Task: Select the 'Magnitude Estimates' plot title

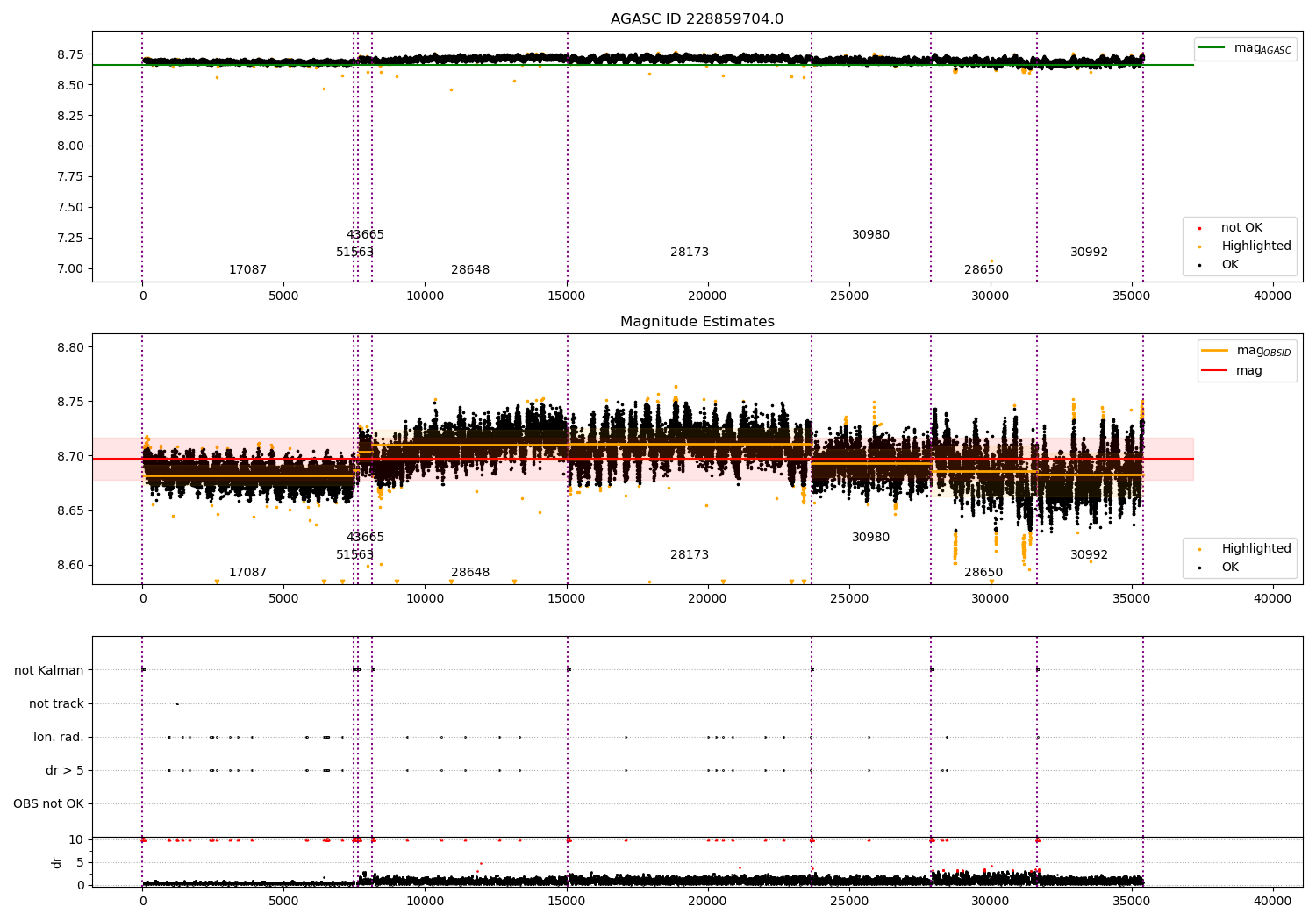Action: pyautogui.click(x=697, y=322)
